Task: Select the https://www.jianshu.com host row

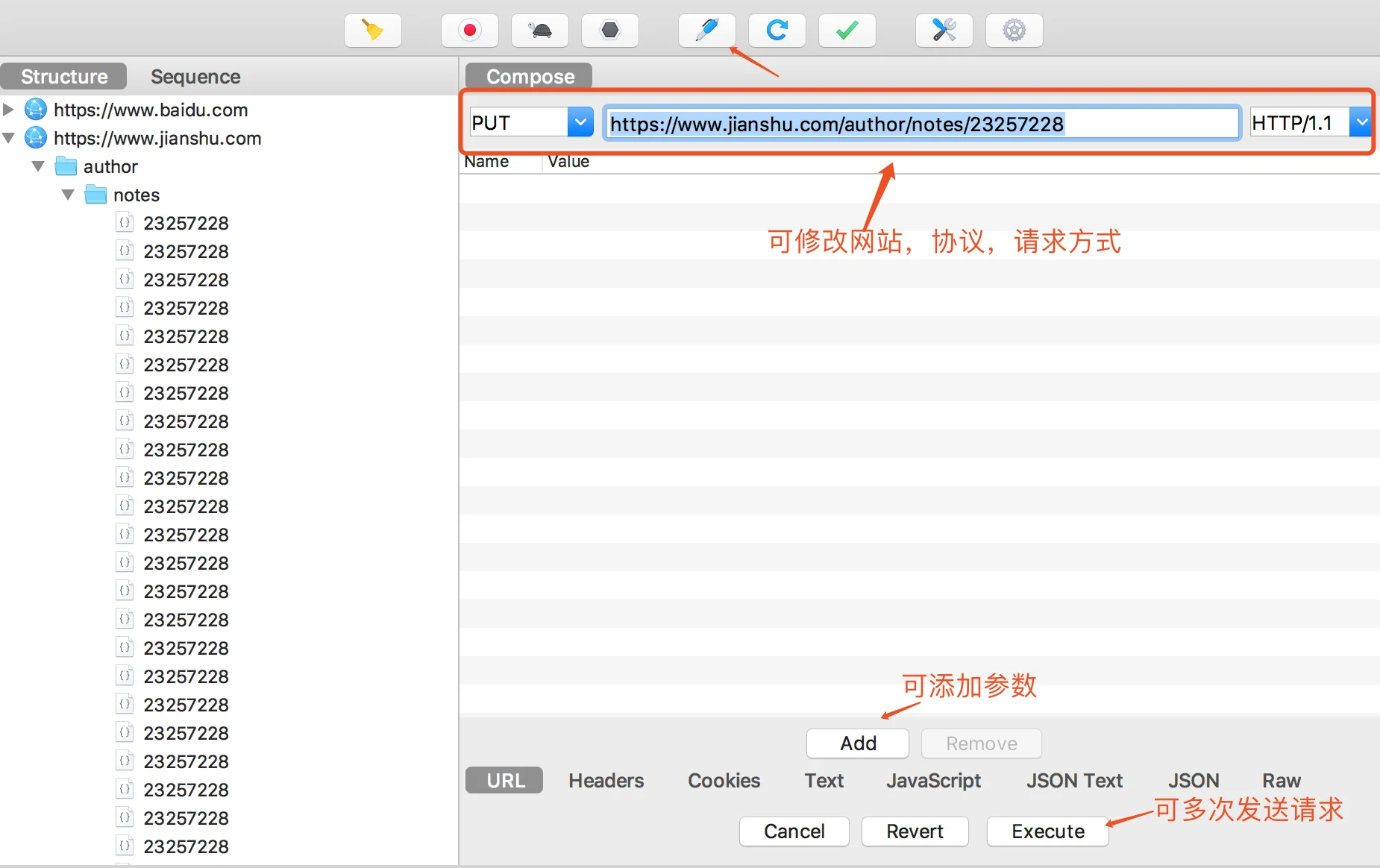Action: click(x=157, y=138)
